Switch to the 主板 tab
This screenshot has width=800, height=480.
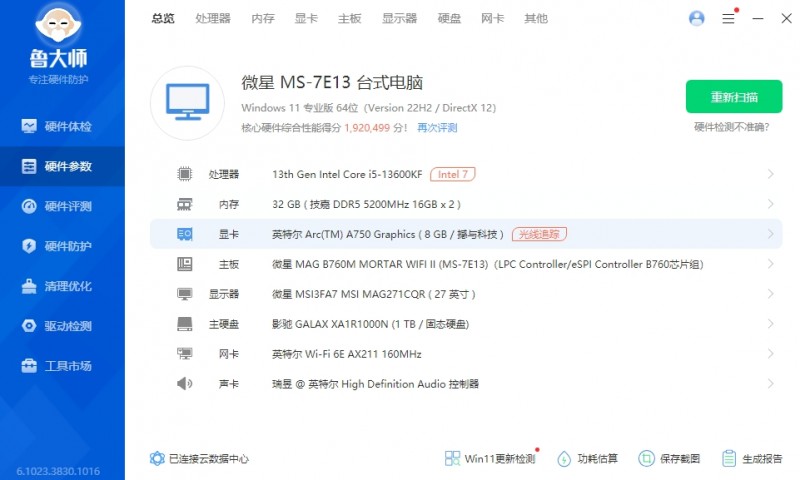(x=349, y=19)
